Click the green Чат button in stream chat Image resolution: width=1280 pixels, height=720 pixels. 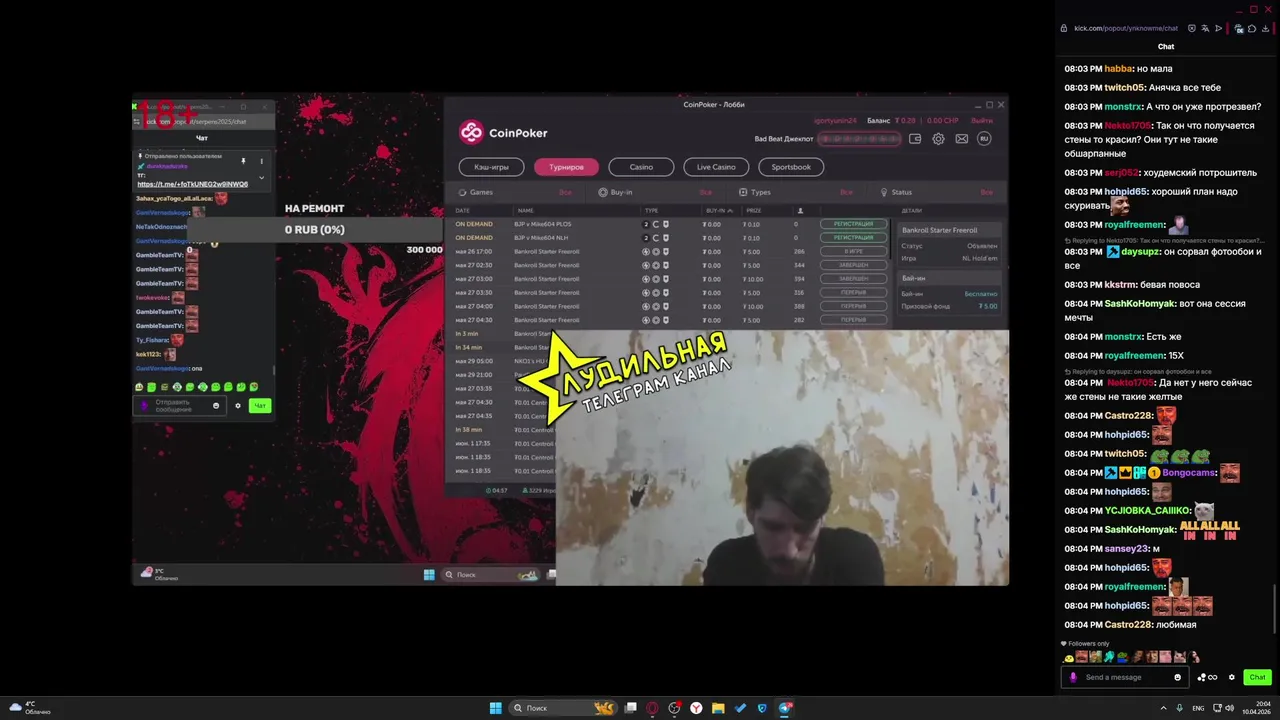(260, 405)
